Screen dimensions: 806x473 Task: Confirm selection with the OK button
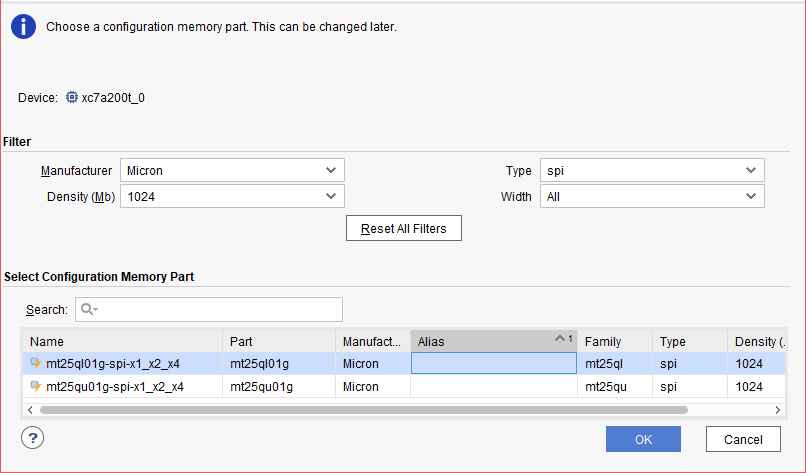tap(643, 439)
